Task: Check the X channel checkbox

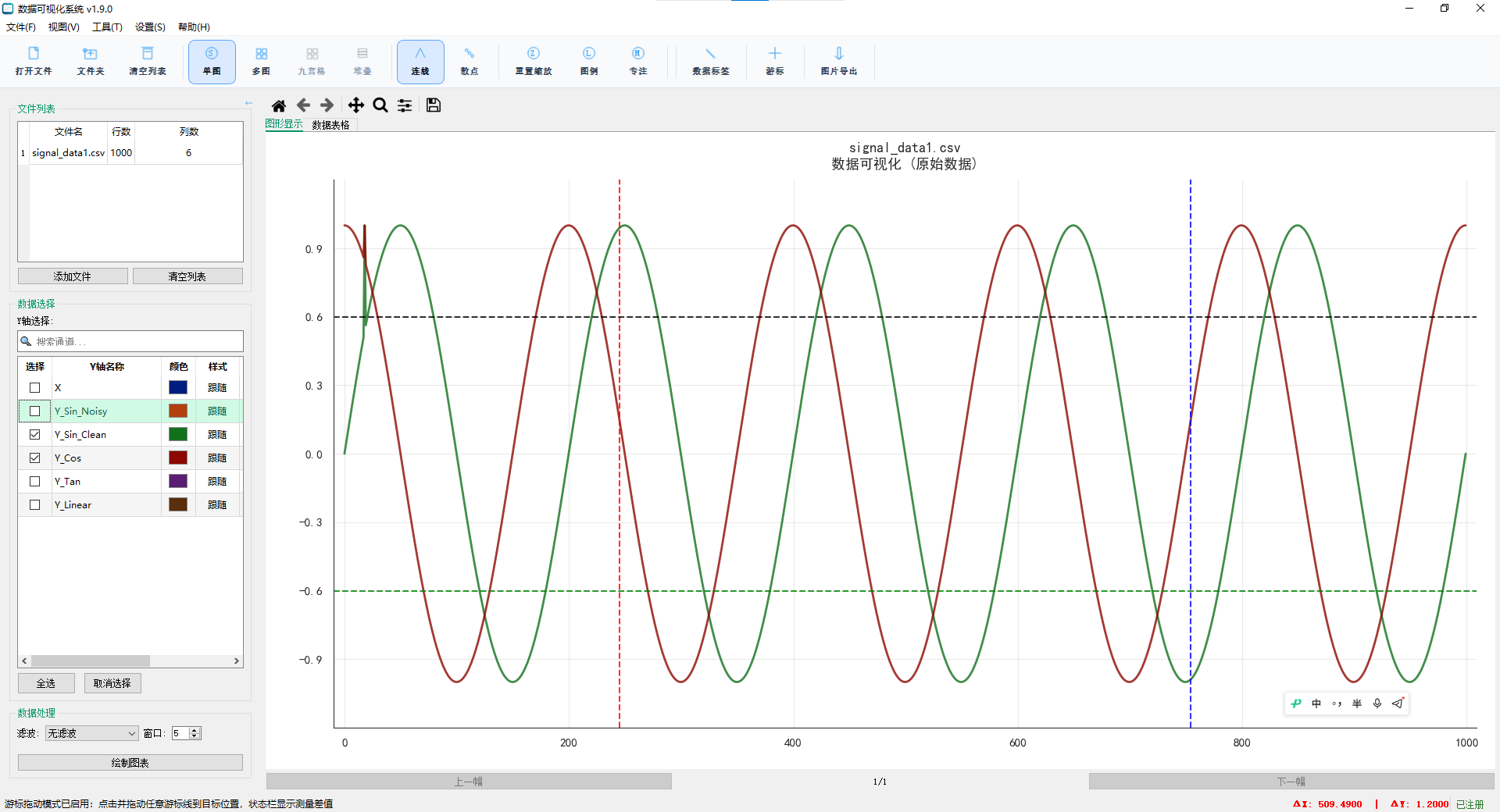Action: click(34, 388)
